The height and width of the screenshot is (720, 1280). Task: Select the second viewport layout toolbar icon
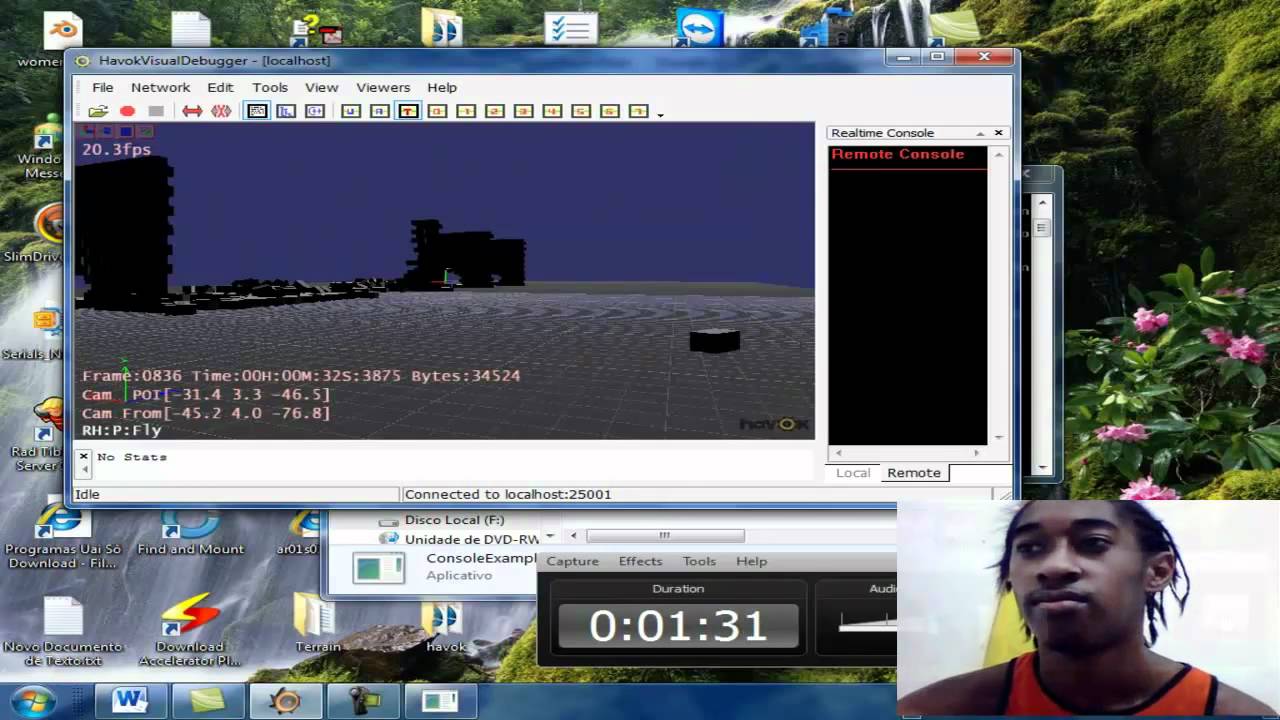point(286,111)
